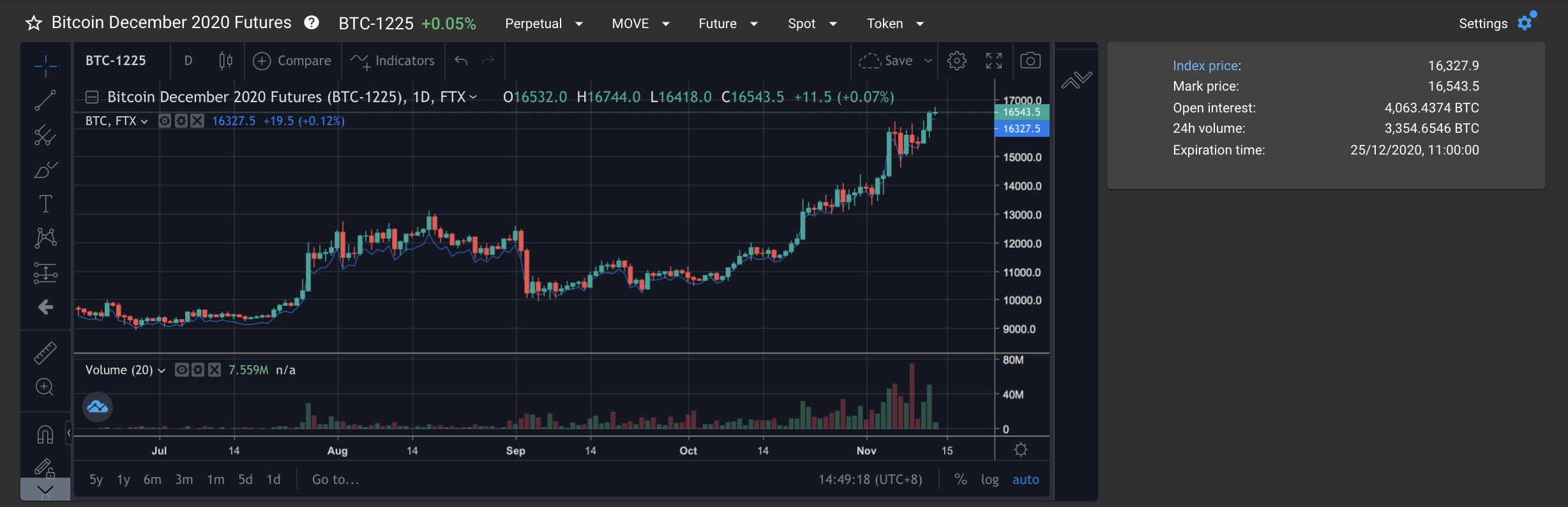Toggle visibility eye of Volume indicator

click(x=181, y=370)
